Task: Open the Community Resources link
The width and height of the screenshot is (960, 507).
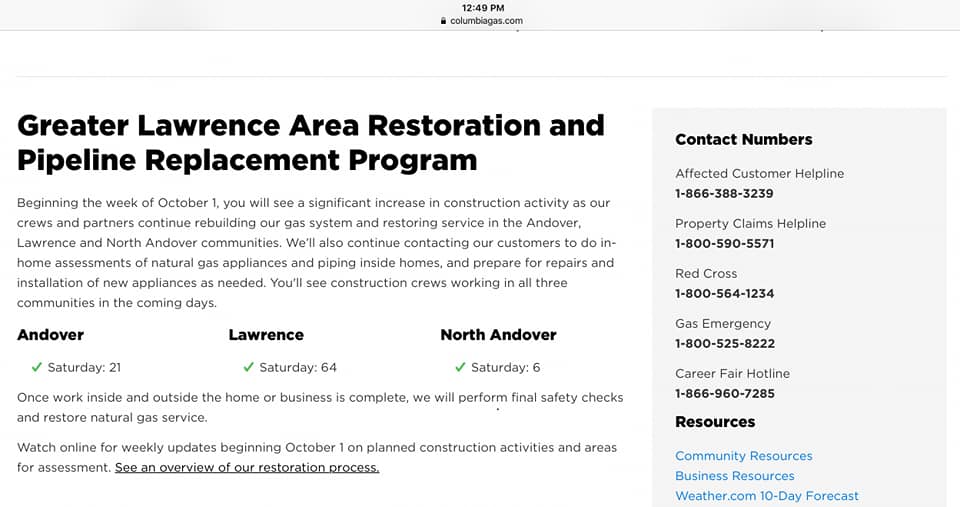Action: point(743,456)
